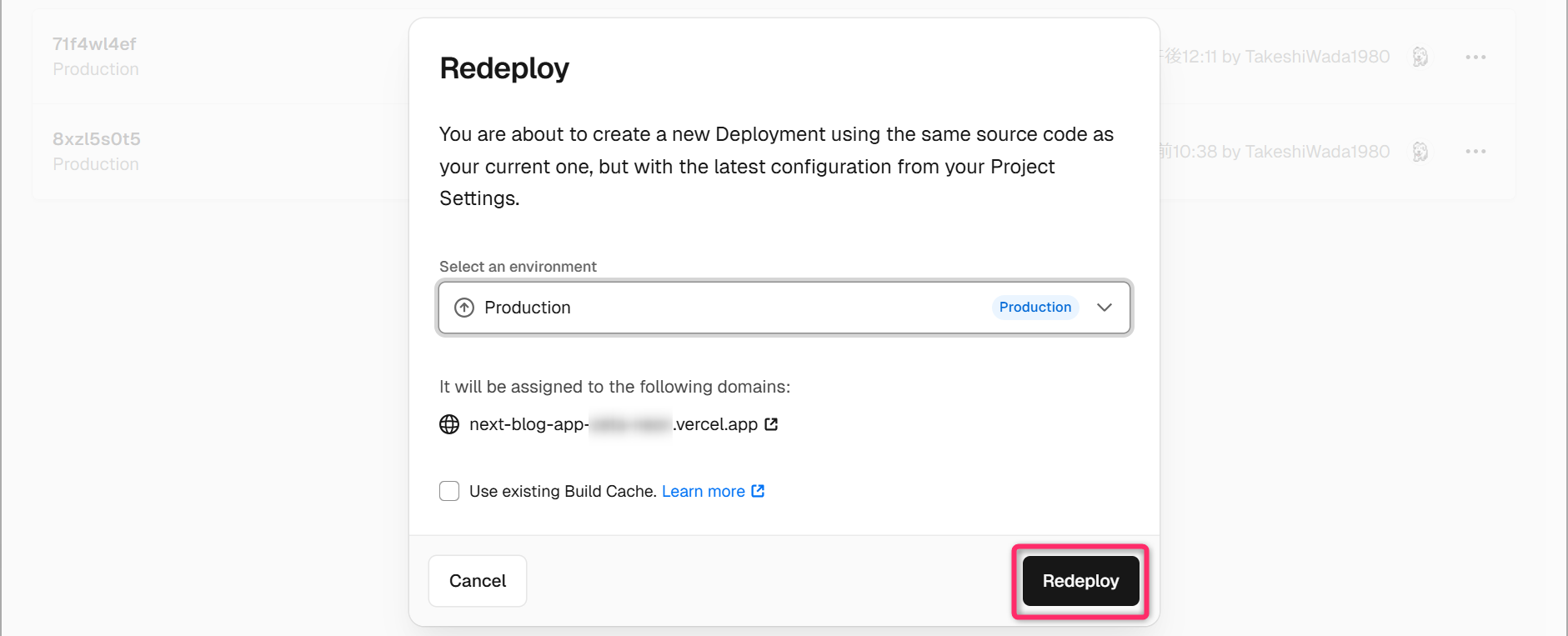The image size is (1568, 636).
Task: Open the three-dot menu for deployment 71f4wl4ef
Action: pos(1475,57)
